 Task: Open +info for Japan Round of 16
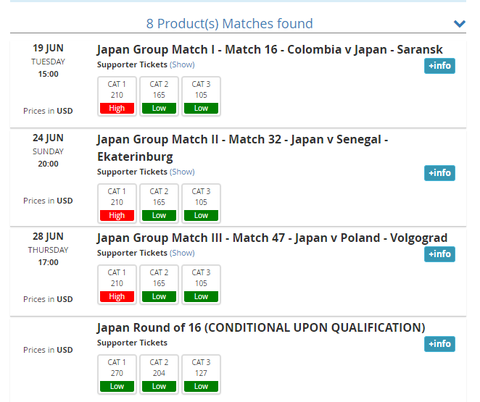tap(439, 344)
